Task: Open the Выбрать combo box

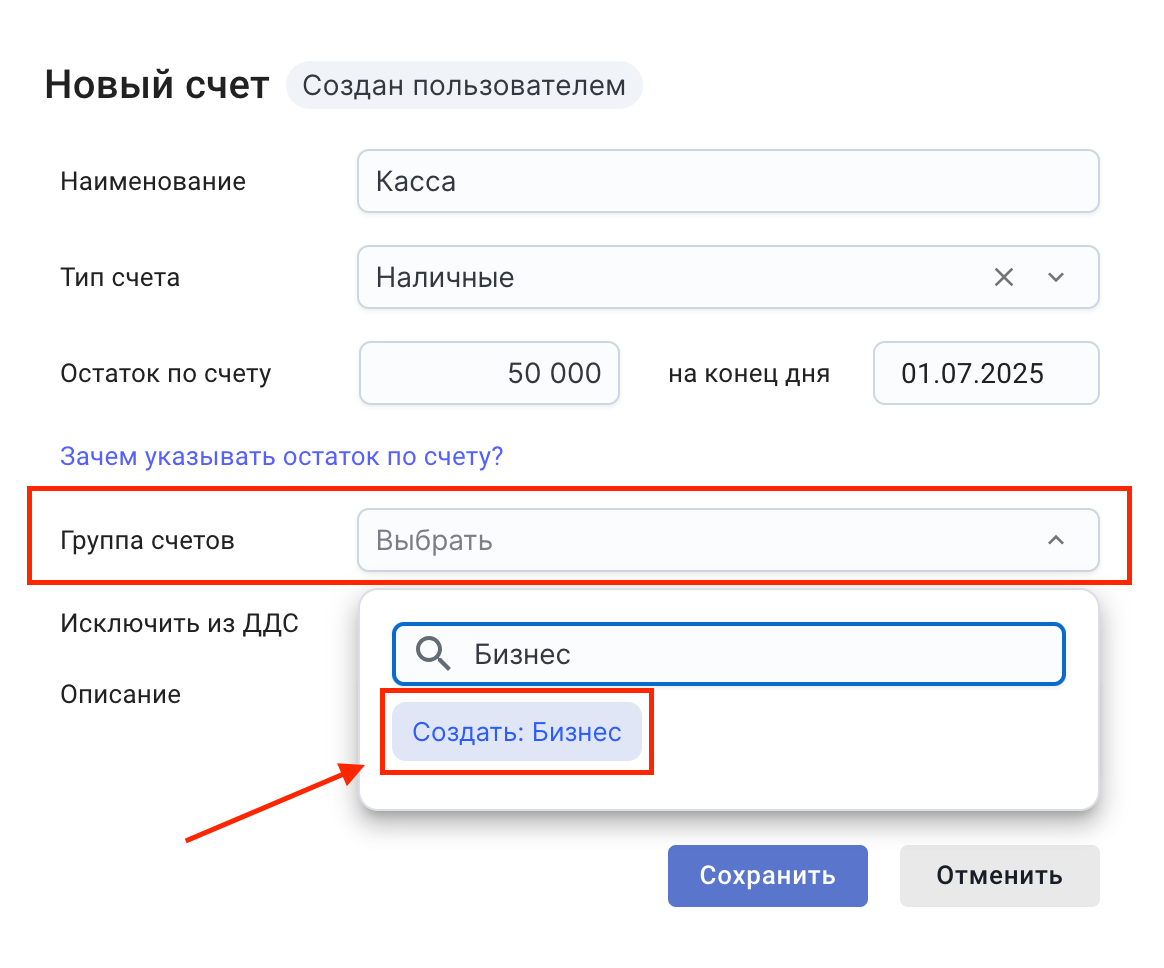Action: (x=700, y=541)
